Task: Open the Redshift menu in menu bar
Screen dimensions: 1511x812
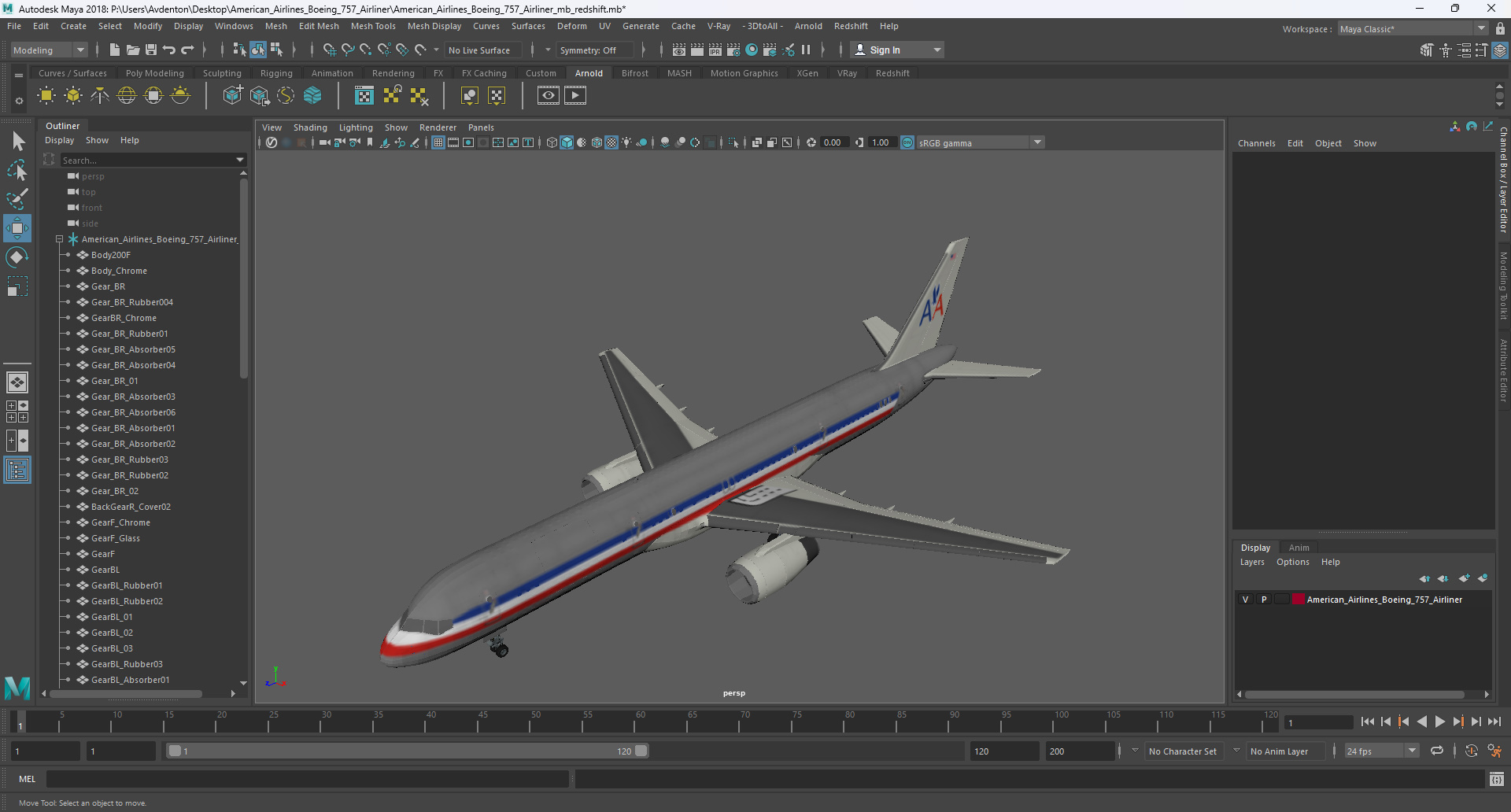Action: pyautogui.click(x=851, y=26)
